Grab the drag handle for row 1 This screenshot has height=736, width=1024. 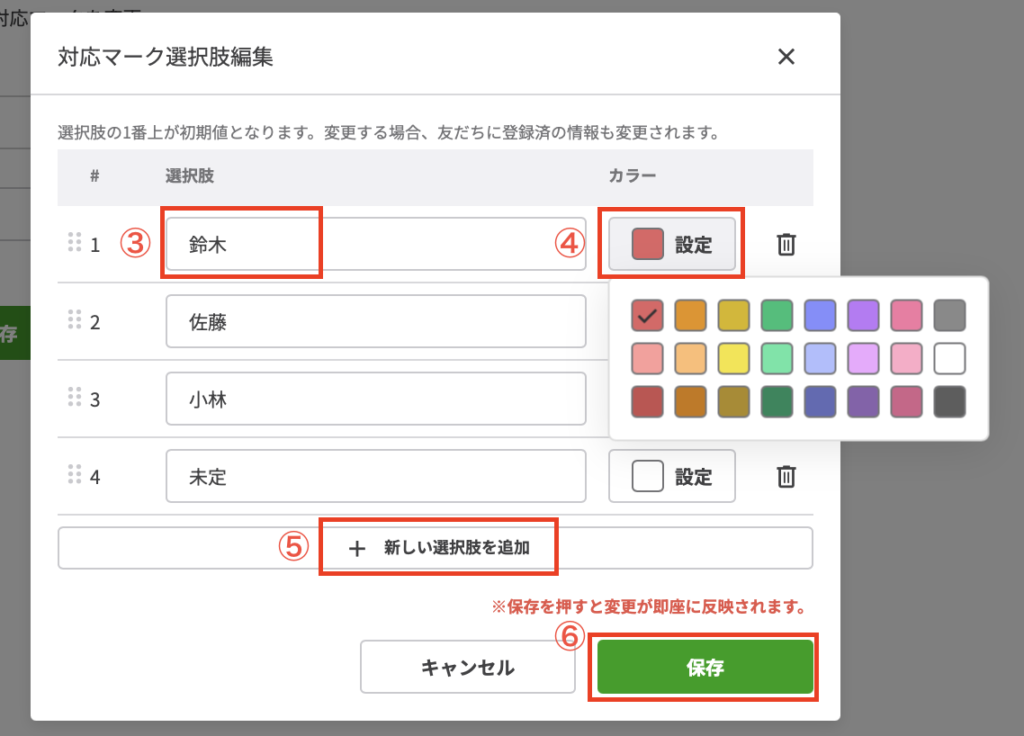(74, 242)
